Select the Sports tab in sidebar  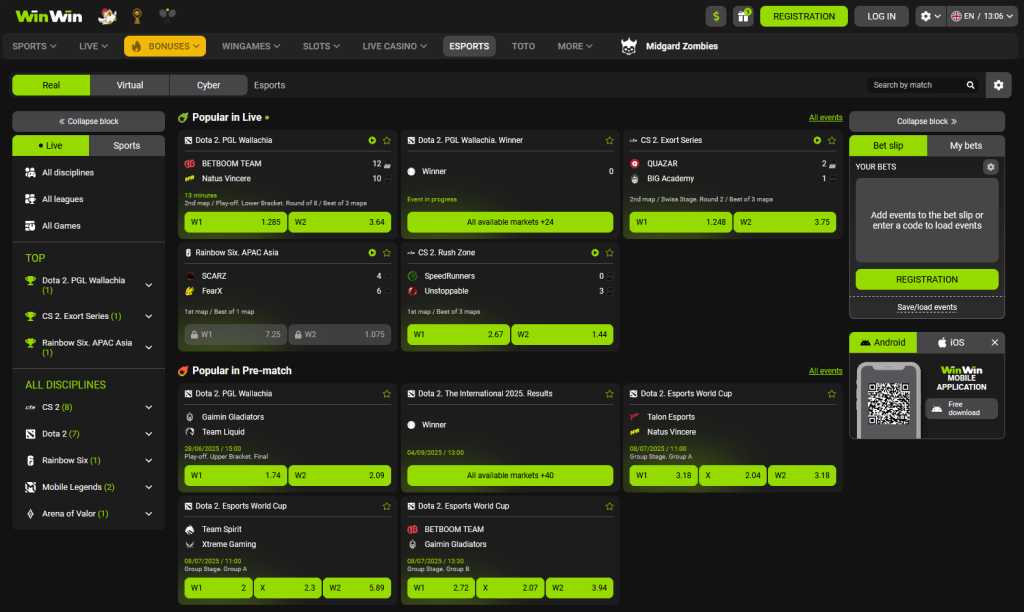[x=127, y=146]
